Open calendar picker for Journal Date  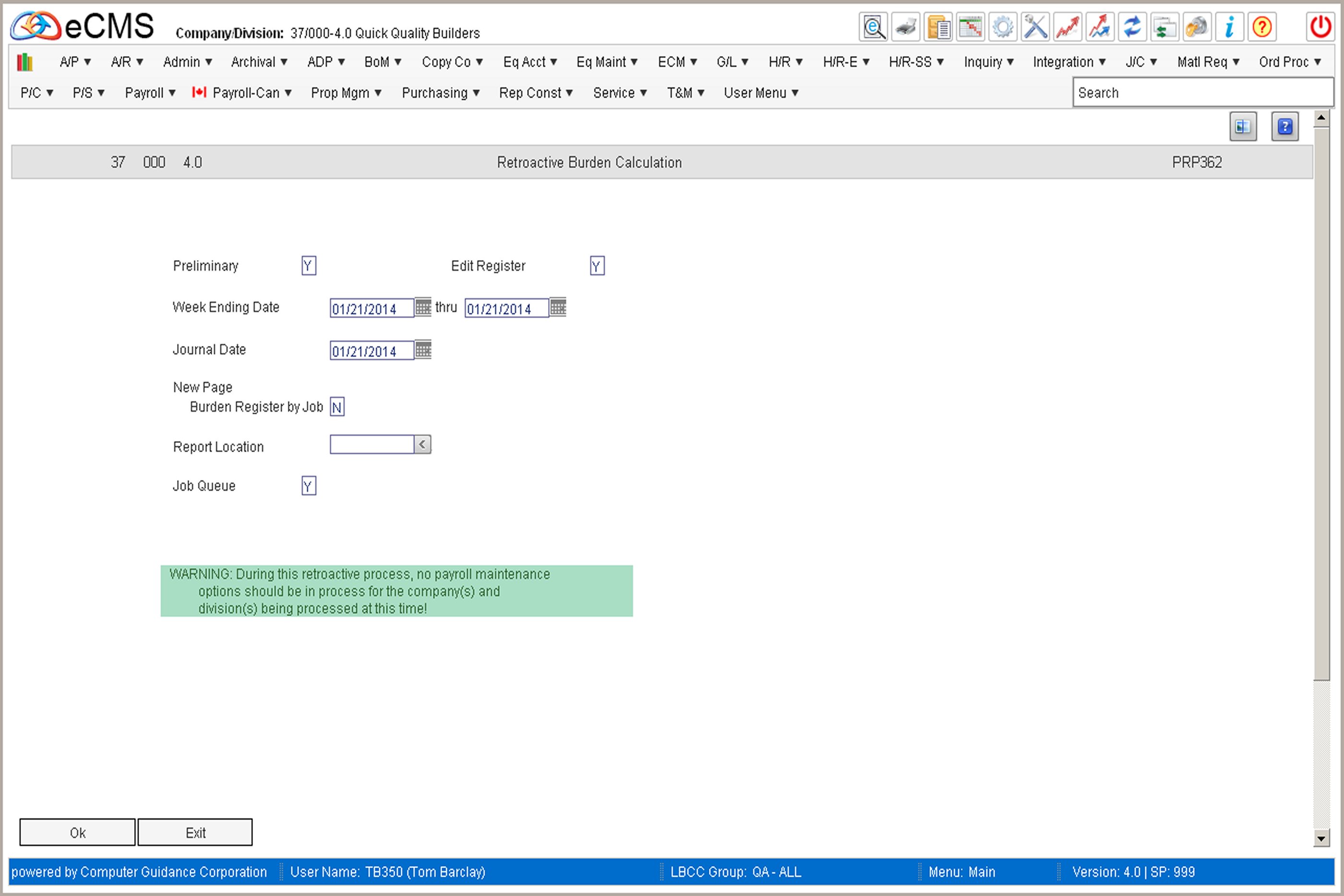(x=423, y=350)
